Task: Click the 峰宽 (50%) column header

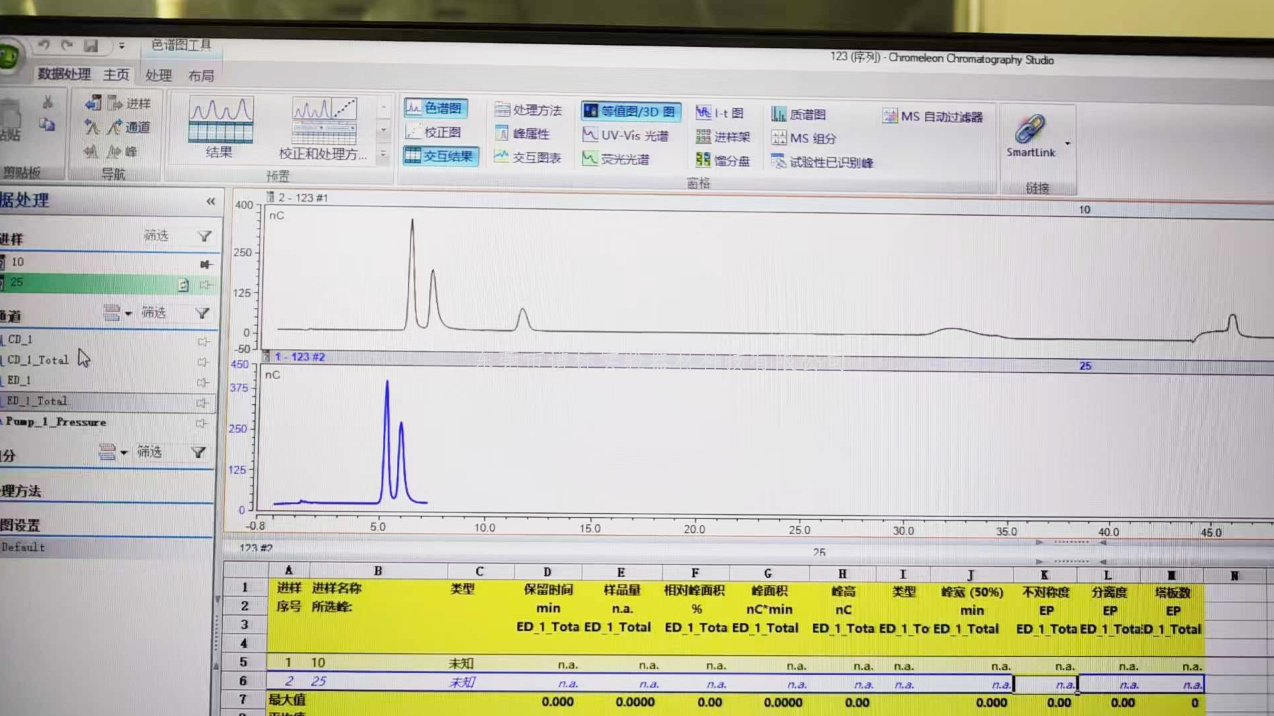Action: click(971, 592)
